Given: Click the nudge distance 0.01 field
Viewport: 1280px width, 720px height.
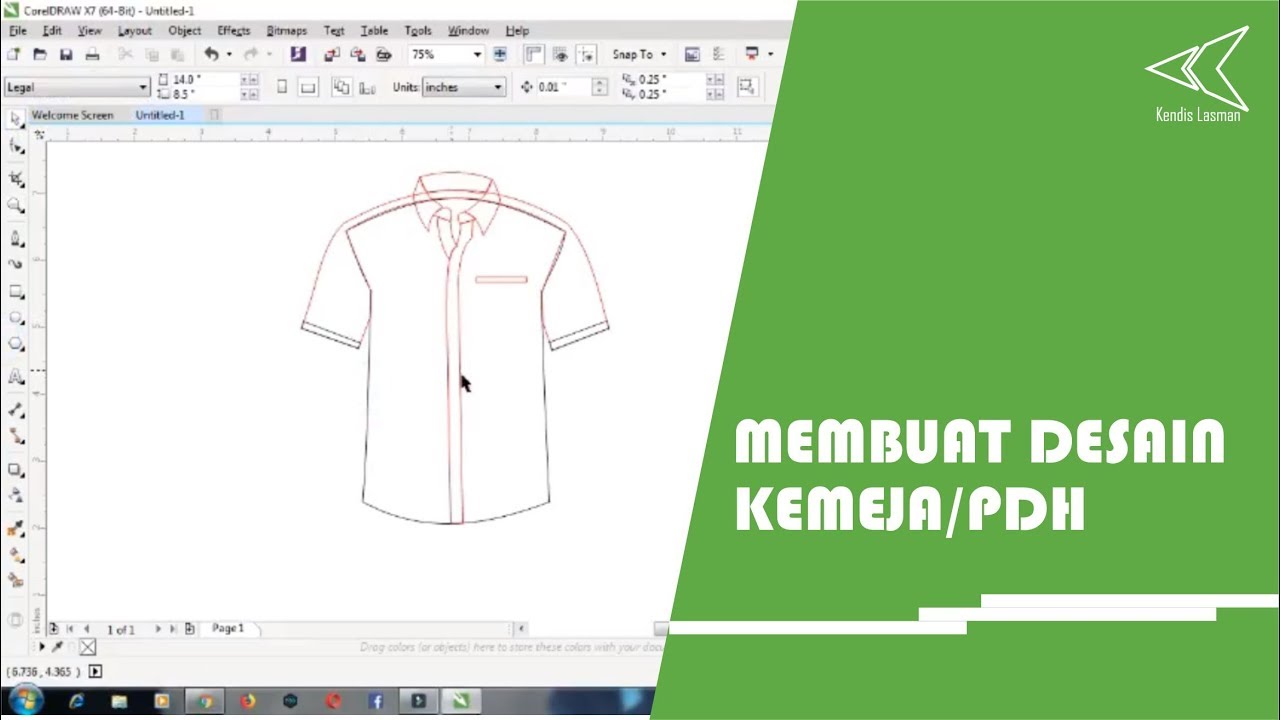Looking at the screenshot, I should tap(564, 87).
